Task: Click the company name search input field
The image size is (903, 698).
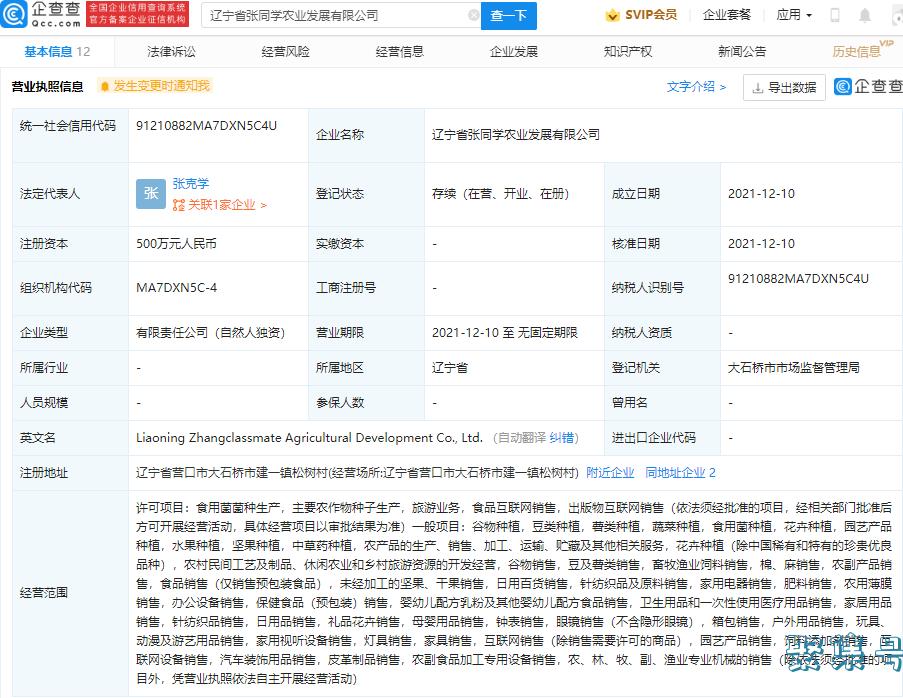Action: pos(335,16)
